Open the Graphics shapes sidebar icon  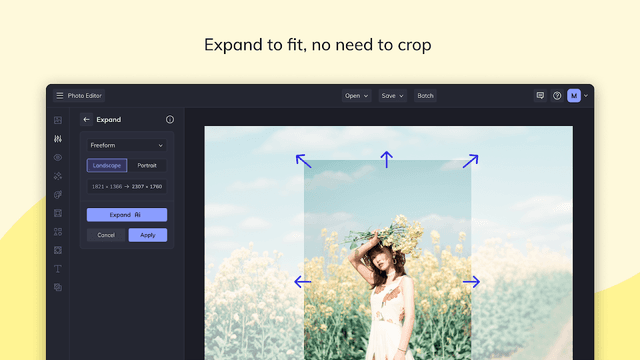coord(58,232)
